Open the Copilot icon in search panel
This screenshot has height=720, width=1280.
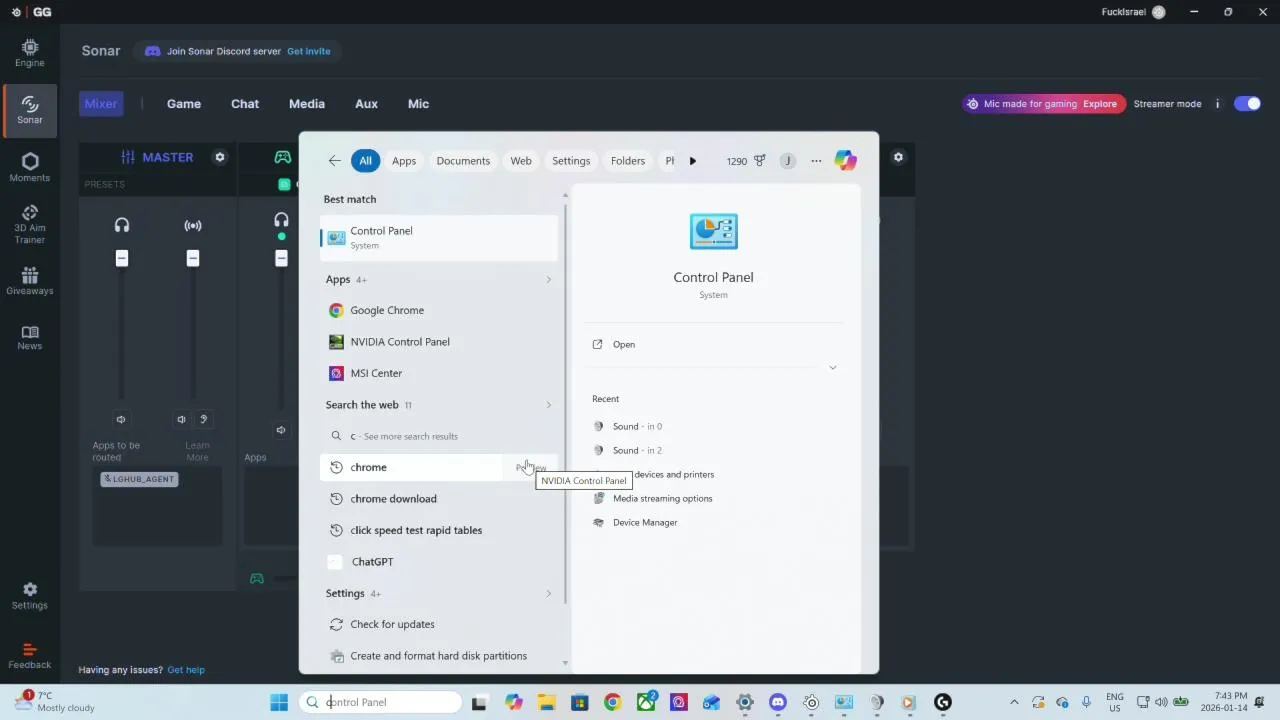pos(845,161)
